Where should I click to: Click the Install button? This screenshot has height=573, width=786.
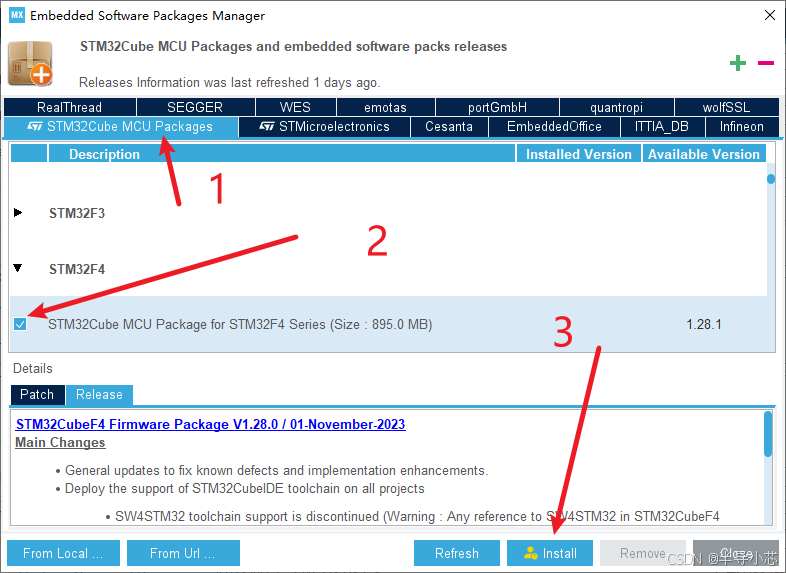coord(550,553)
